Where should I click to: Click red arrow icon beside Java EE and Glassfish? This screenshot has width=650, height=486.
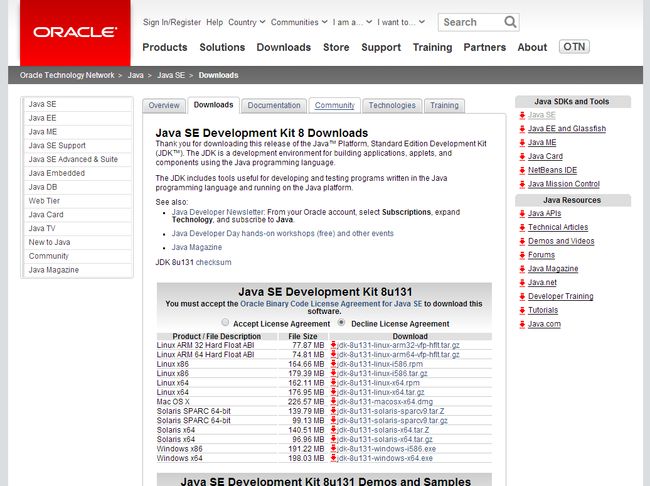[x=522, y=129]
